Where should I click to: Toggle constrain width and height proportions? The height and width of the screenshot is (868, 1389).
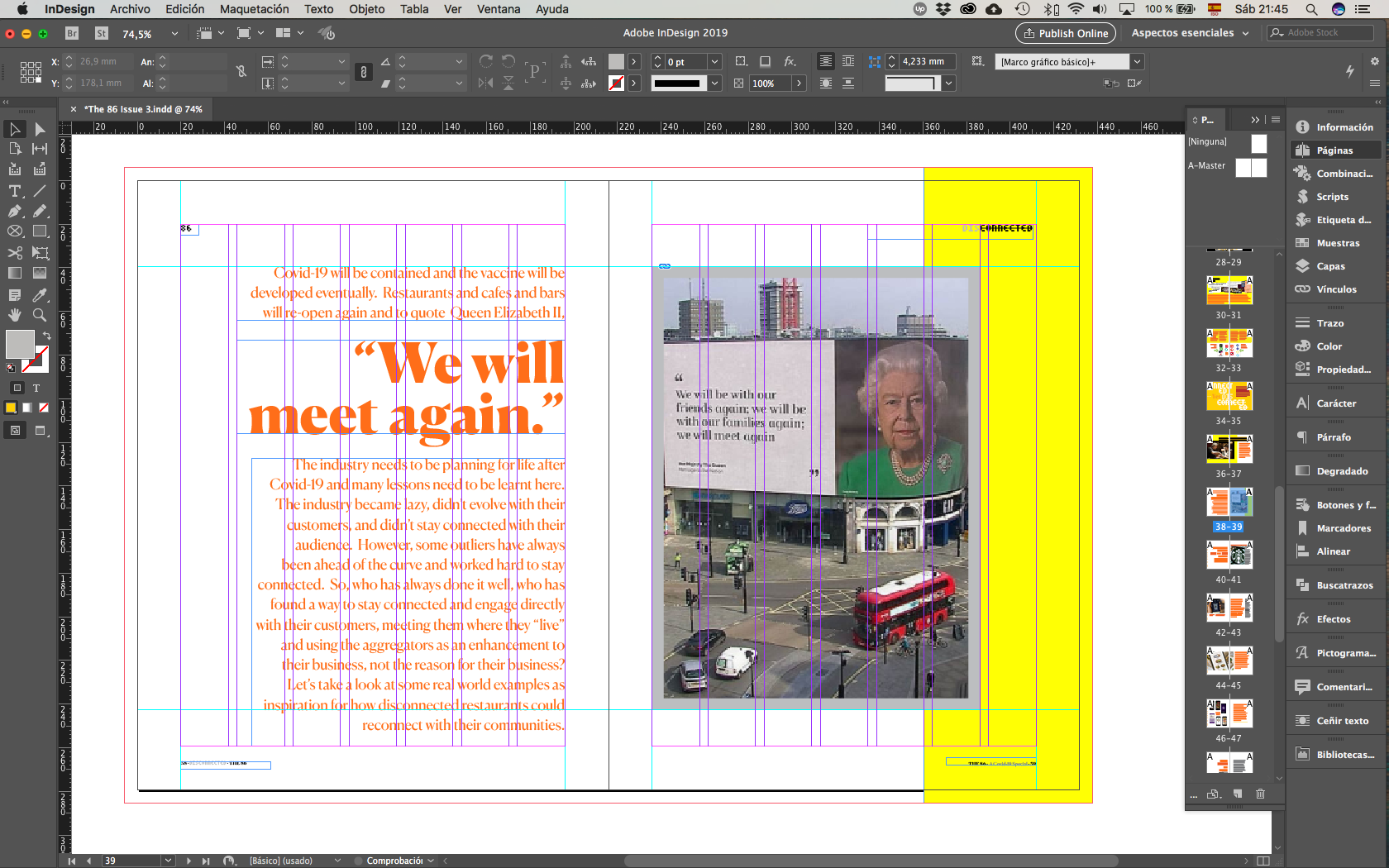point(241,72)
